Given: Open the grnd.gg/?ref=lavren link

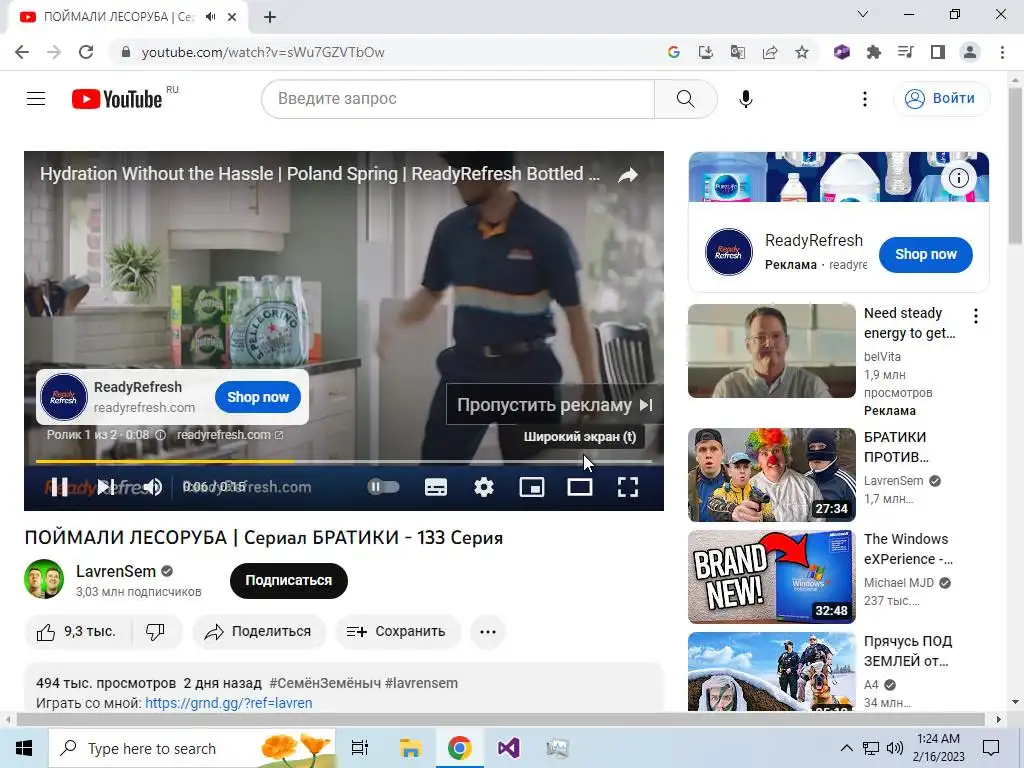Looking at the screenshot, I should click(229, 703).
